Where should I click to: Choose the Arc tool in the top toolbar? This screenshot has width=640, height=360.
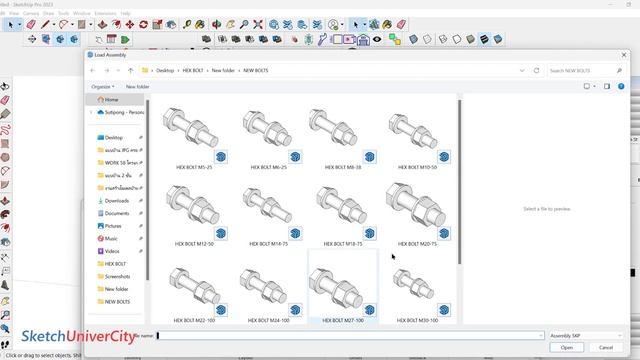point(63,24)
